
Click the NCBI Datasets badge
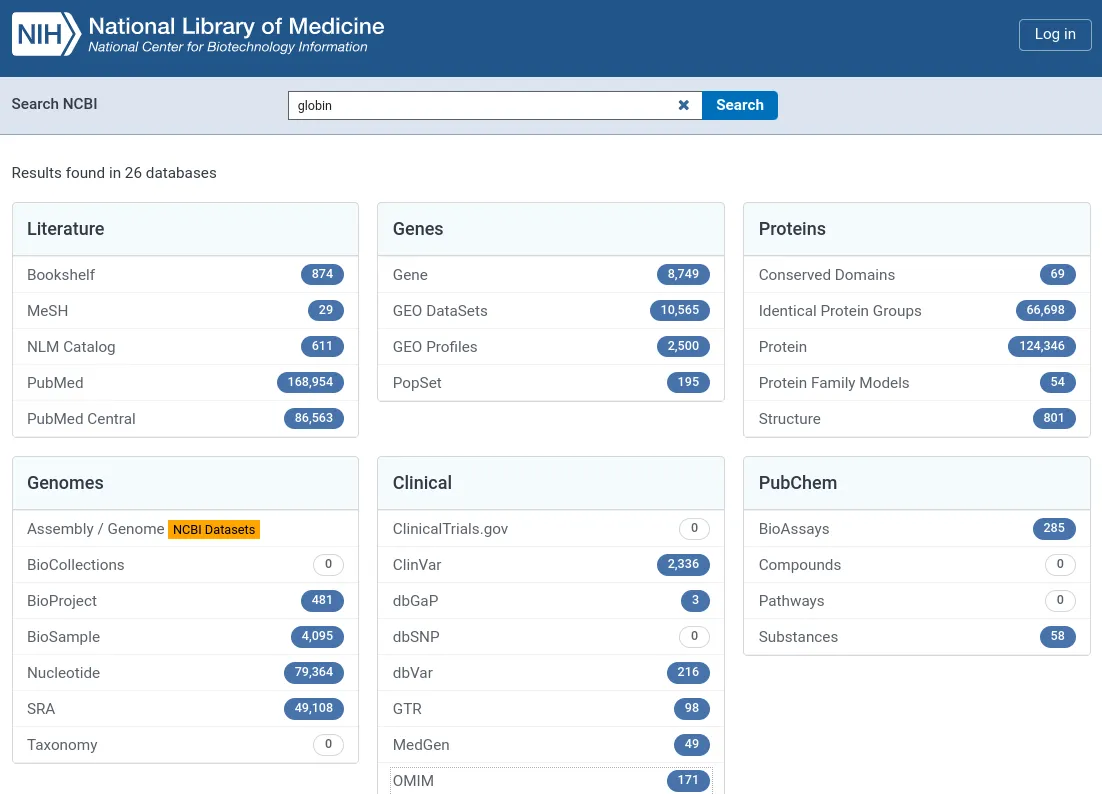point(213,529)
